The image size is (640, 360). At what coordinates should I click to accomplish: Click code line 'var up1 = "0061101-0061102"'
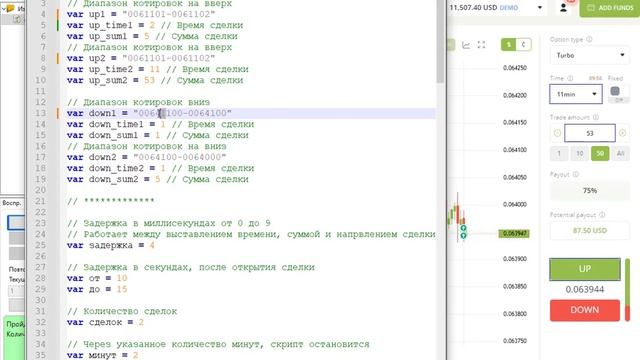(141, 14)
